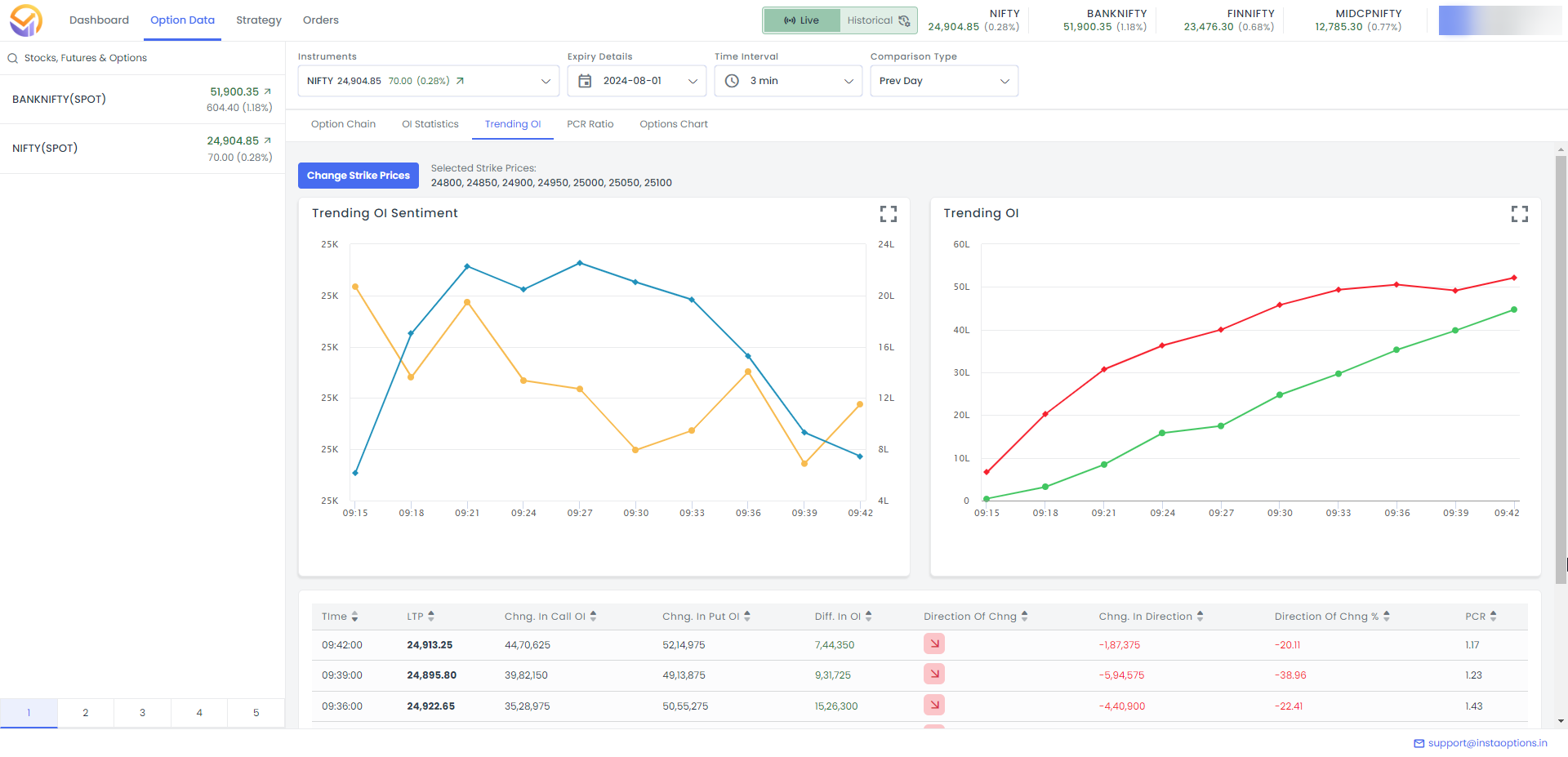Switch to the PCR Ratio tab
This screenshot has width=1568, height=757.
point(590,124)
